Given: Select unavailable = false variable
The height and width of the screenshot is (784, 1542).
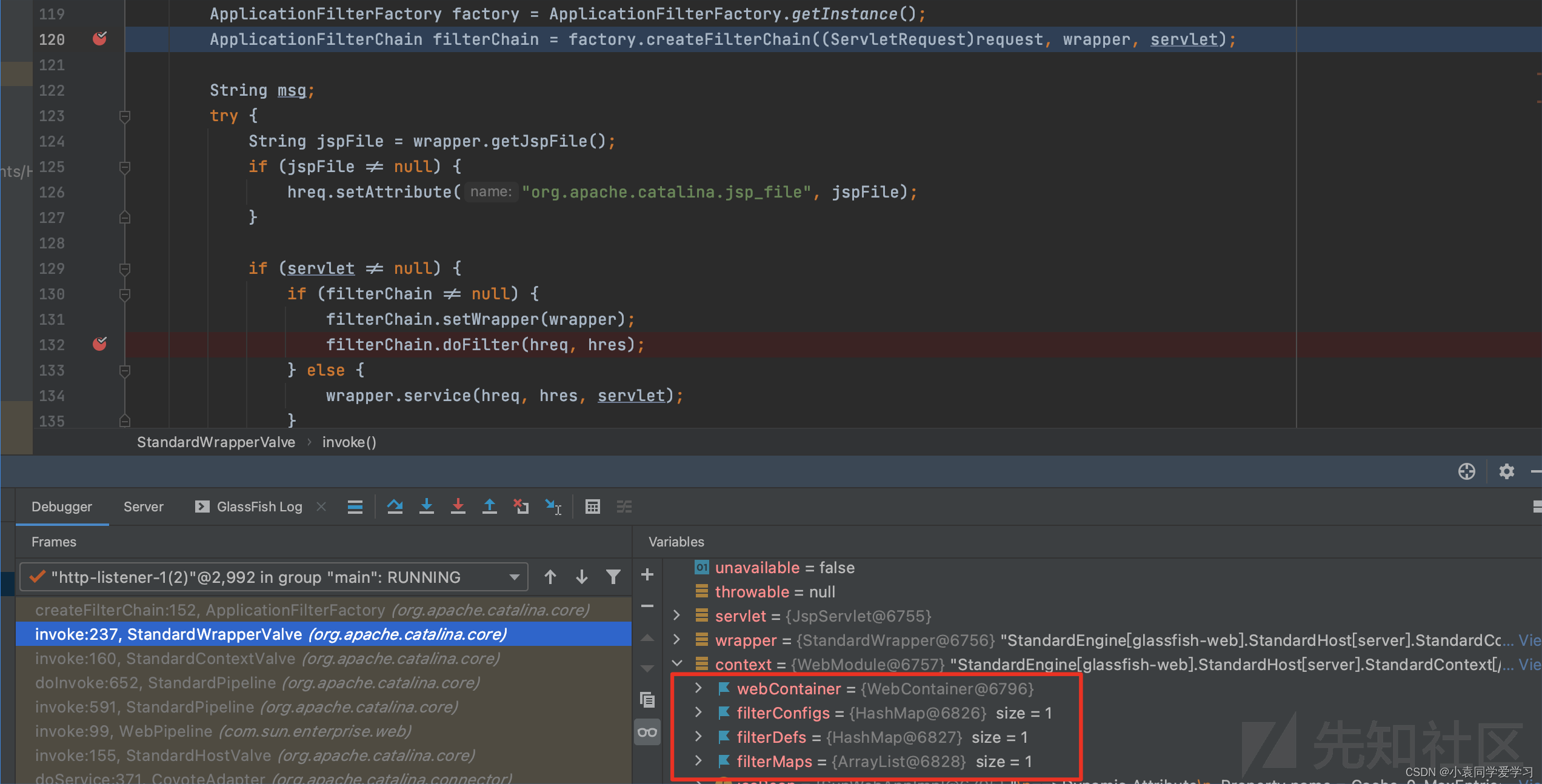Looking at the screenshot, I should (x=784, y=568).
